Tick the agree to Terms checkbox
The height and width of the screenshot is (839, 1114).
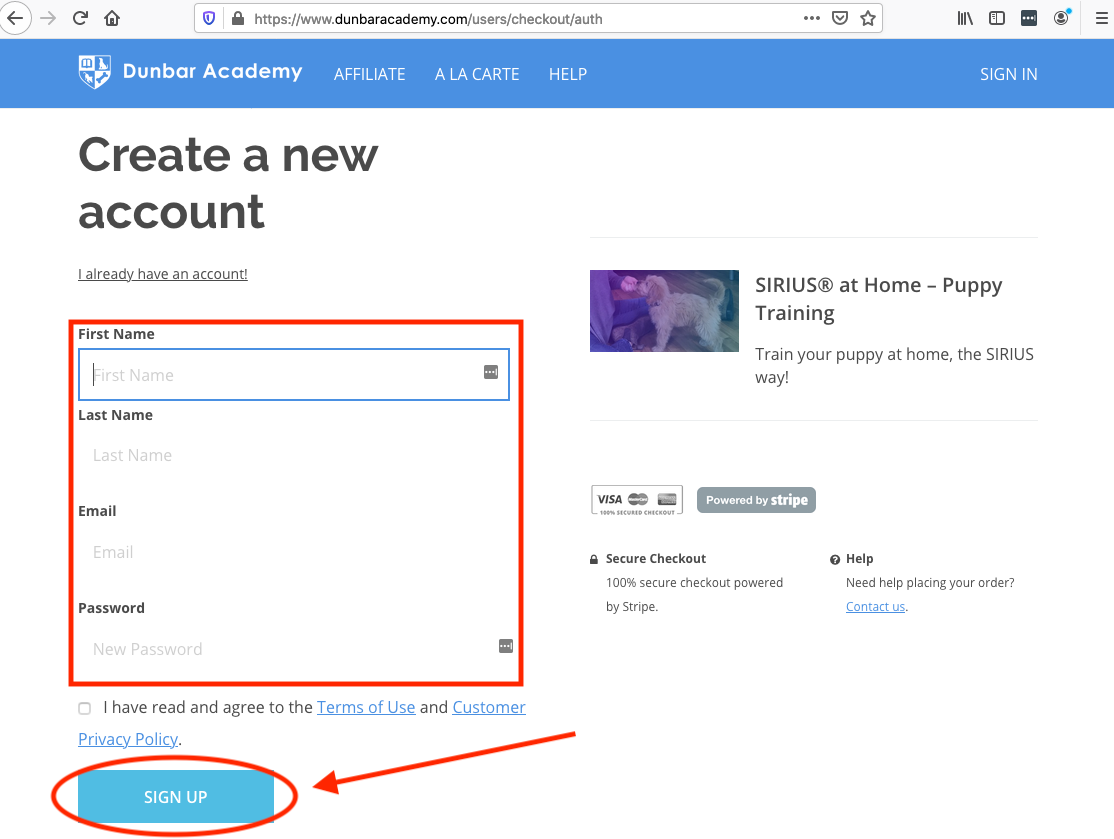coord(85,708)
